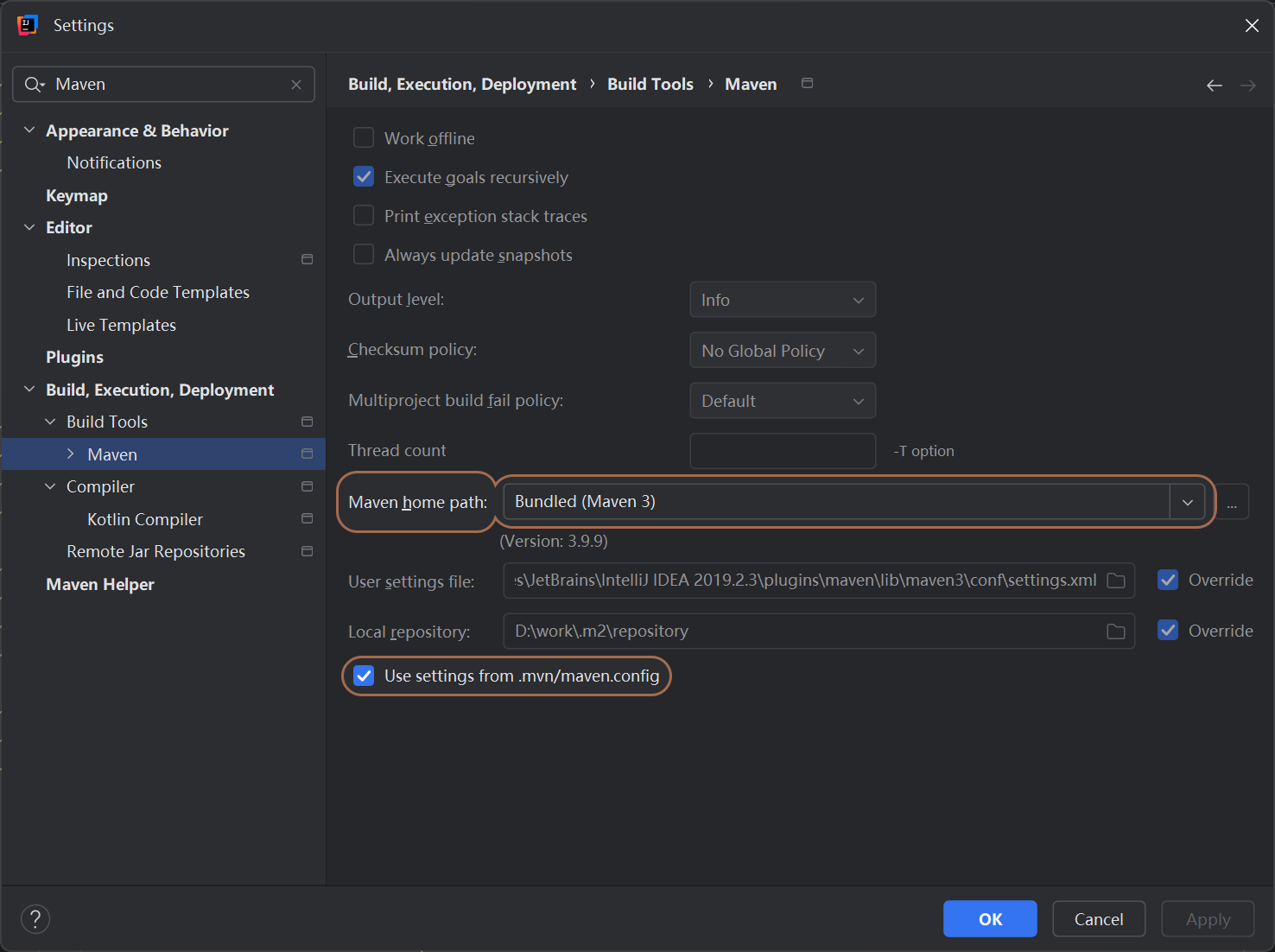Click project icon on Inspections row
Screen dimensions: 1275x952
[x=307, y=259]
